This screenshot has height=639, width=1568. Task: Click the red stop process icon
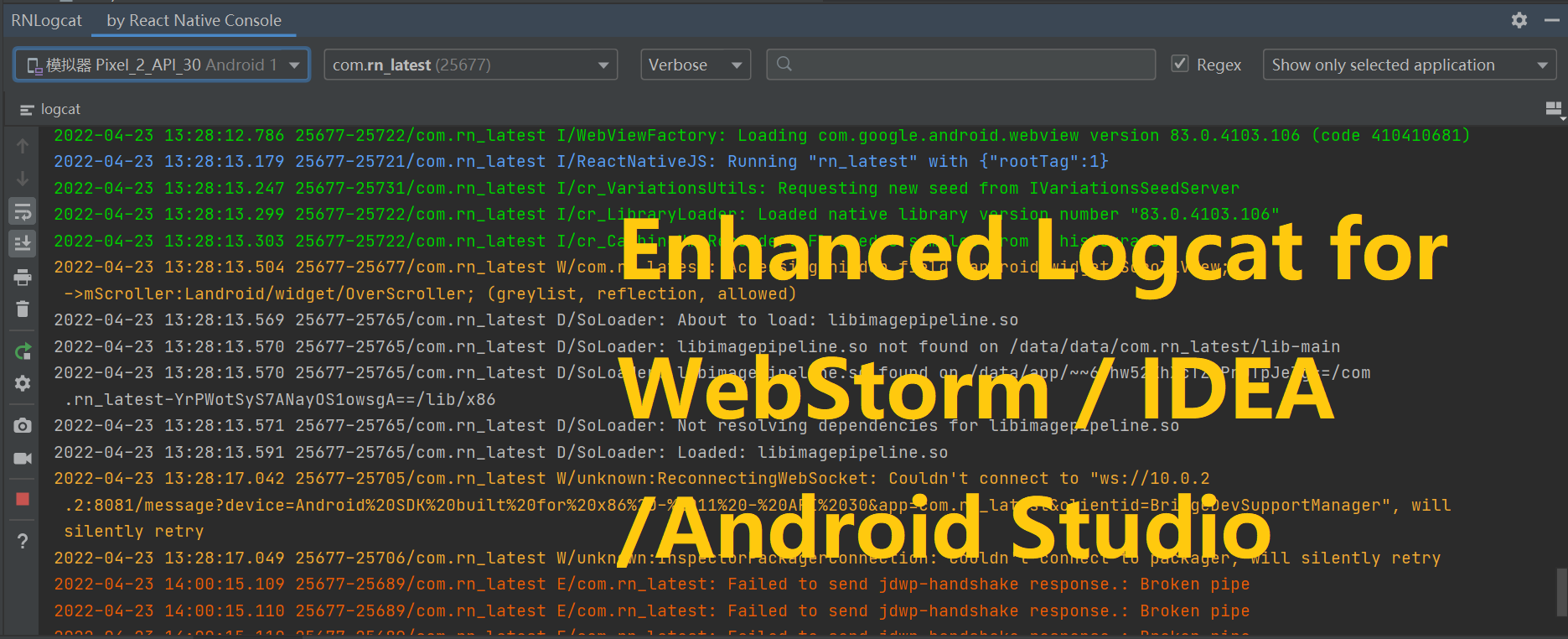pos(23,499)
